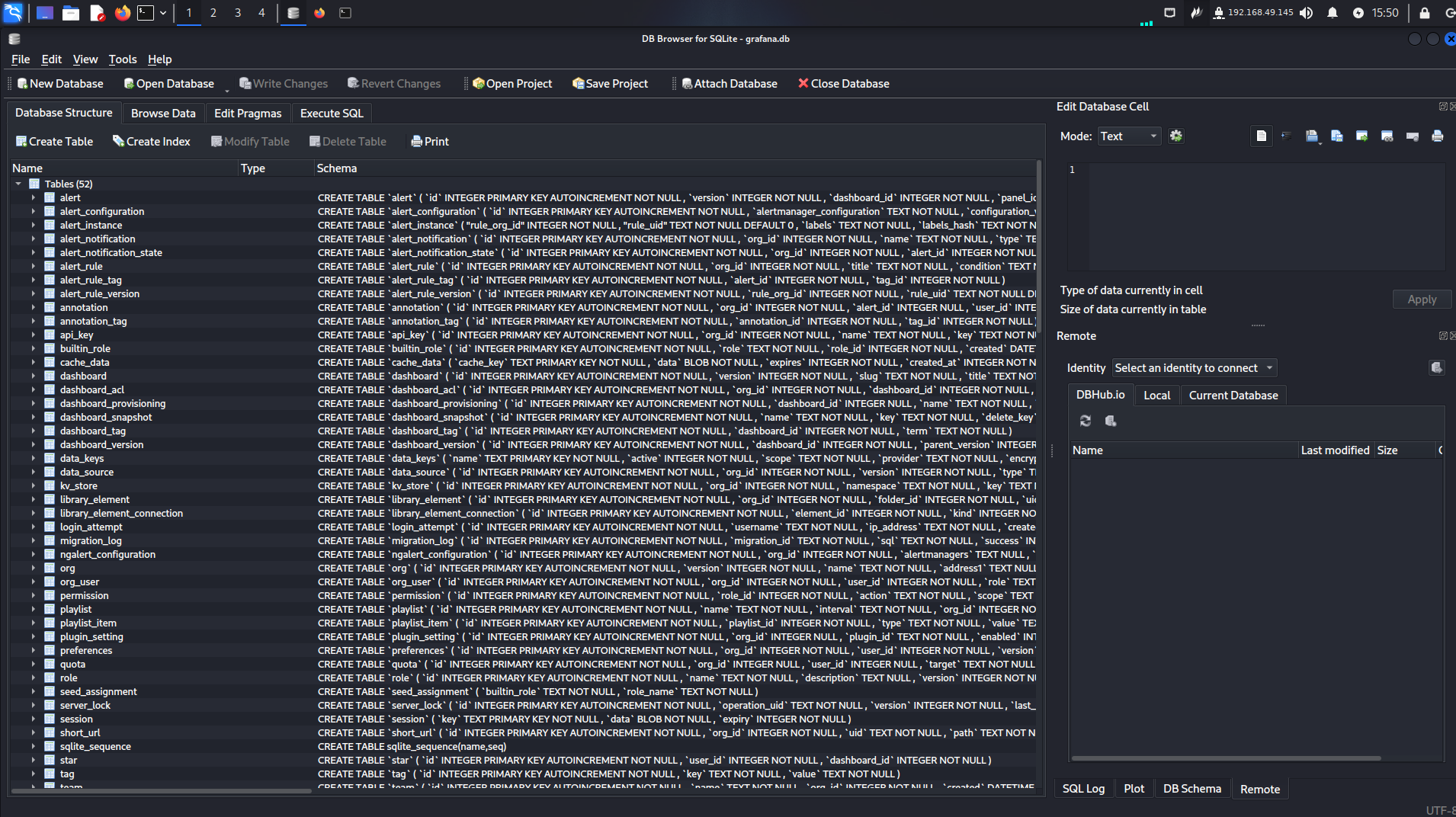Click the Create Index button
Image resolution: width=1456 pixels, height=817 pixels.
pyautogui.click(x=152, y=142)
